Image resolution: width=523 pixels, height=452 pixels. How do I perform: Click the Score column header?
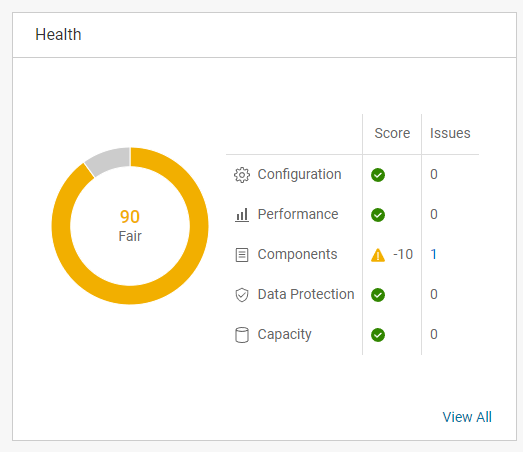click(x=392, y=133)
